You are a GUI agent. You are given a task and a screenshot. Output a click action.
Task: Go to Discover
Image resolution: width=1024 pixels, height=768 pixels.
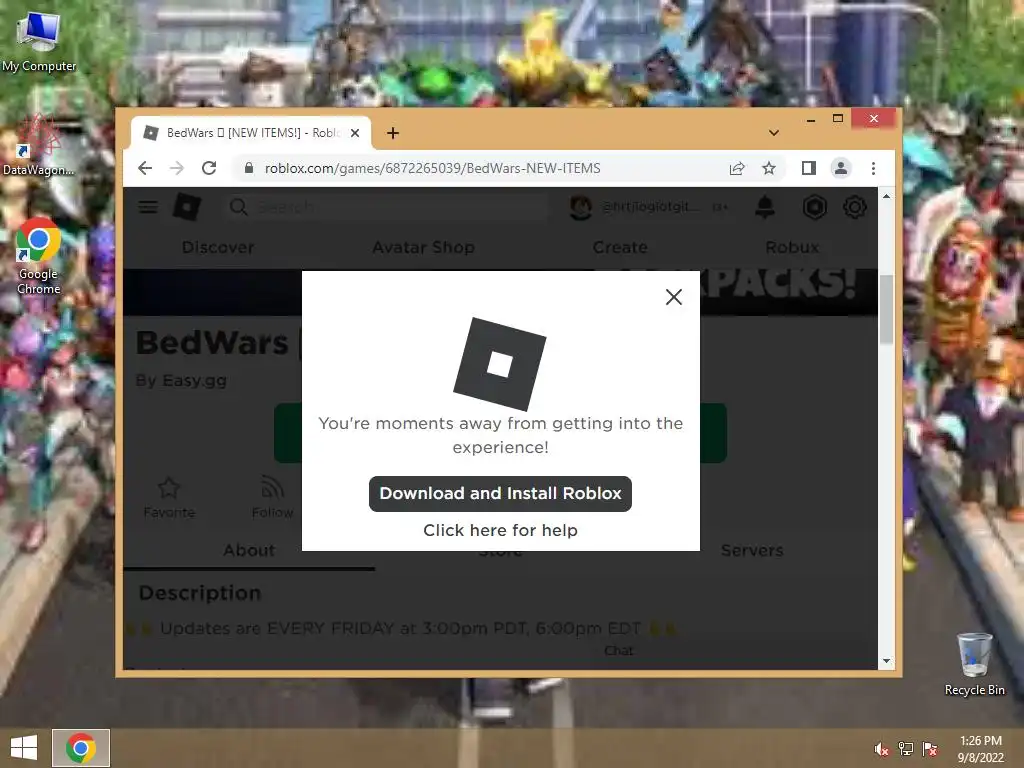coord(218,248)
